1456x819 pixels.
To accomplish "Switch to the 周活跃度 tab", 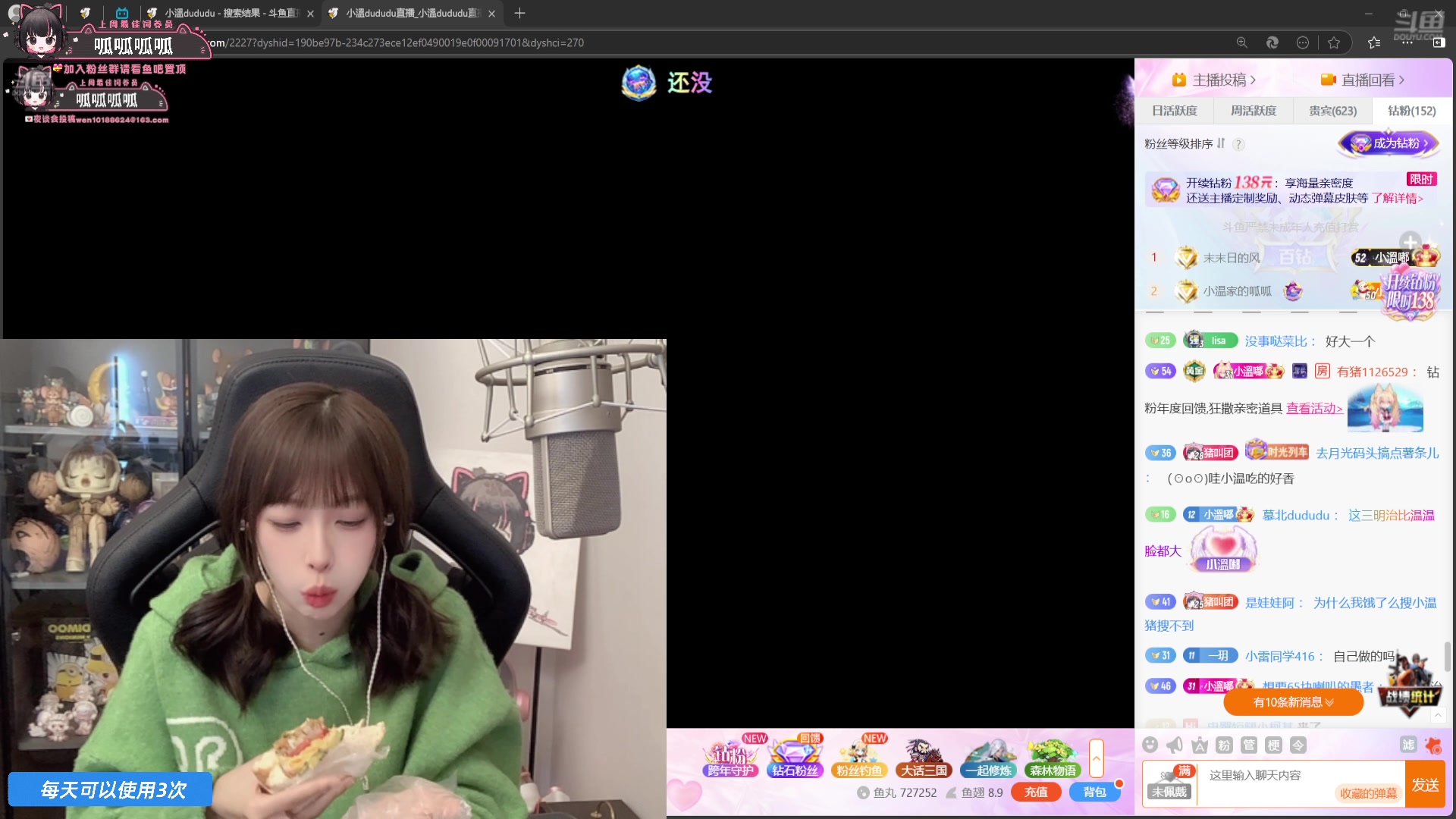I will point(1253,111).
